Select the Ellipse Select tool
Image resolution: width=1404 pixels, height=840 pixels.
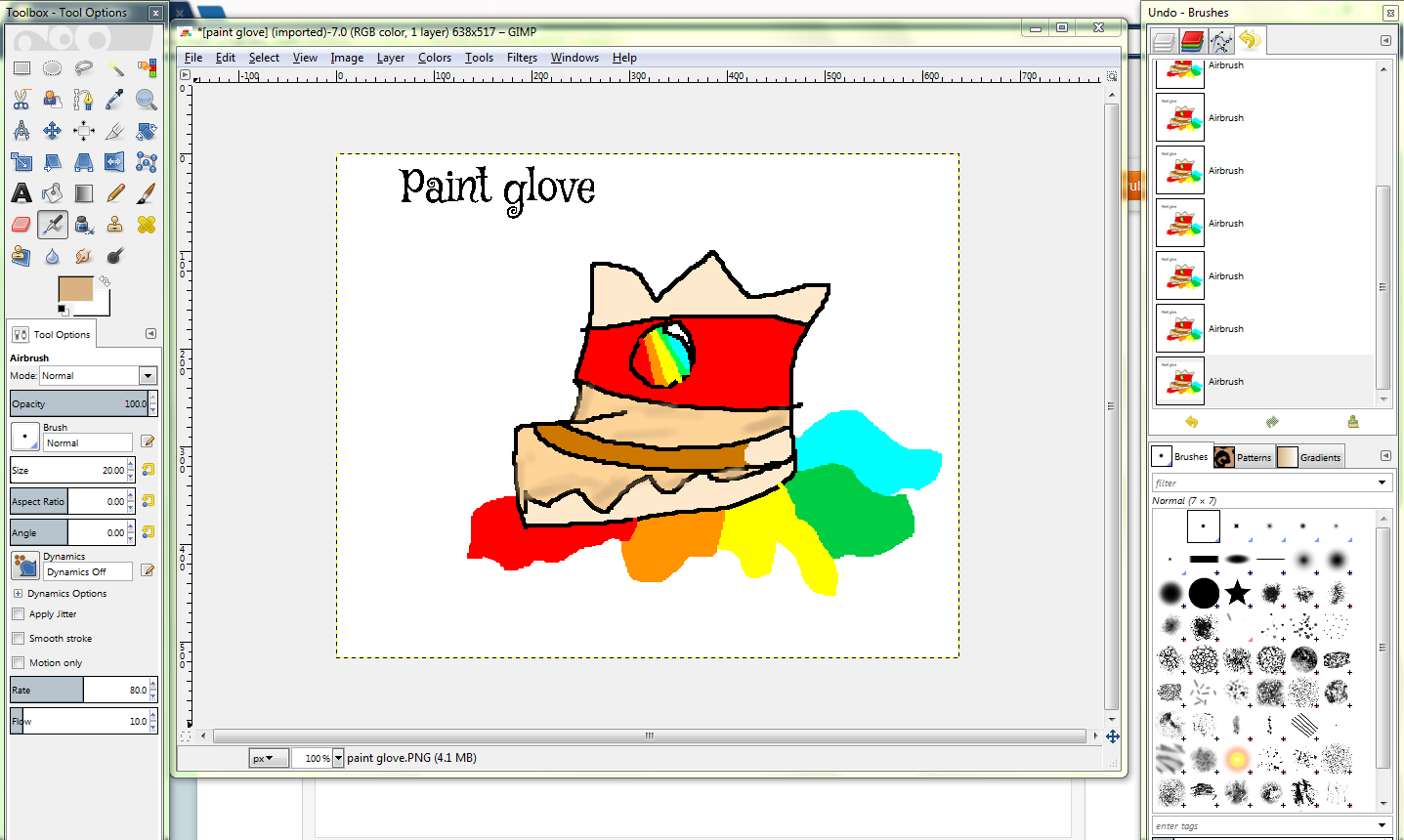[x=53, y=68]
